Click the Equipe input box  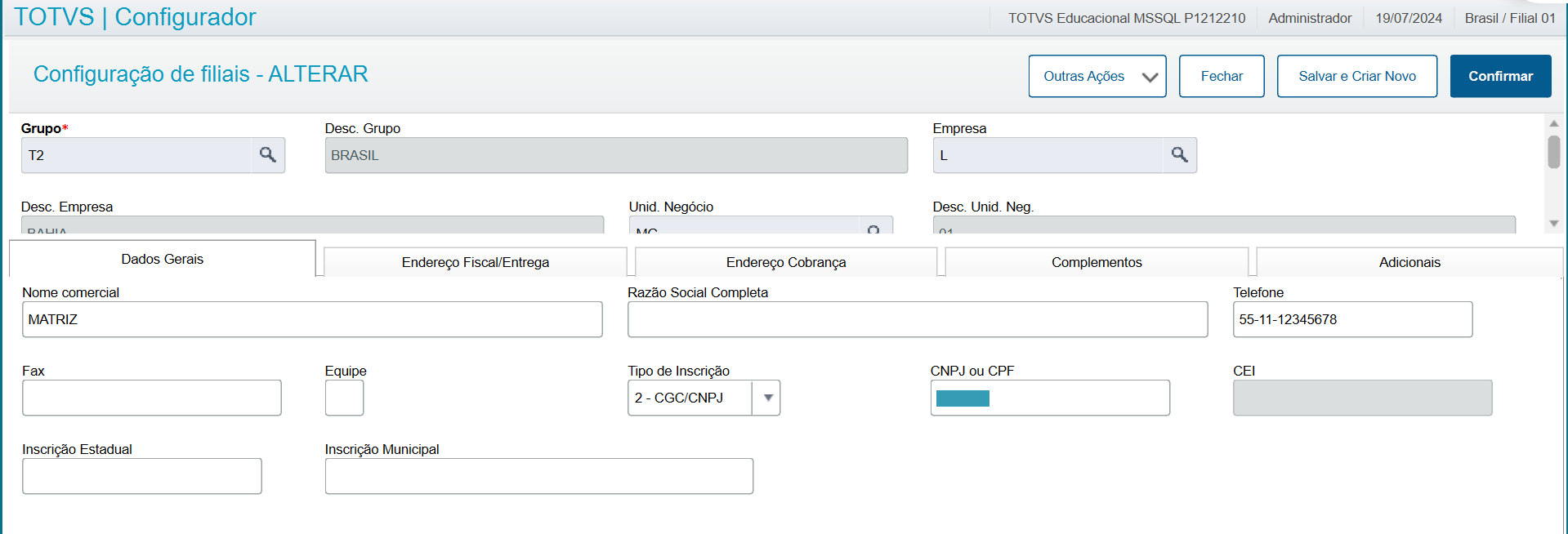[344, 398]
